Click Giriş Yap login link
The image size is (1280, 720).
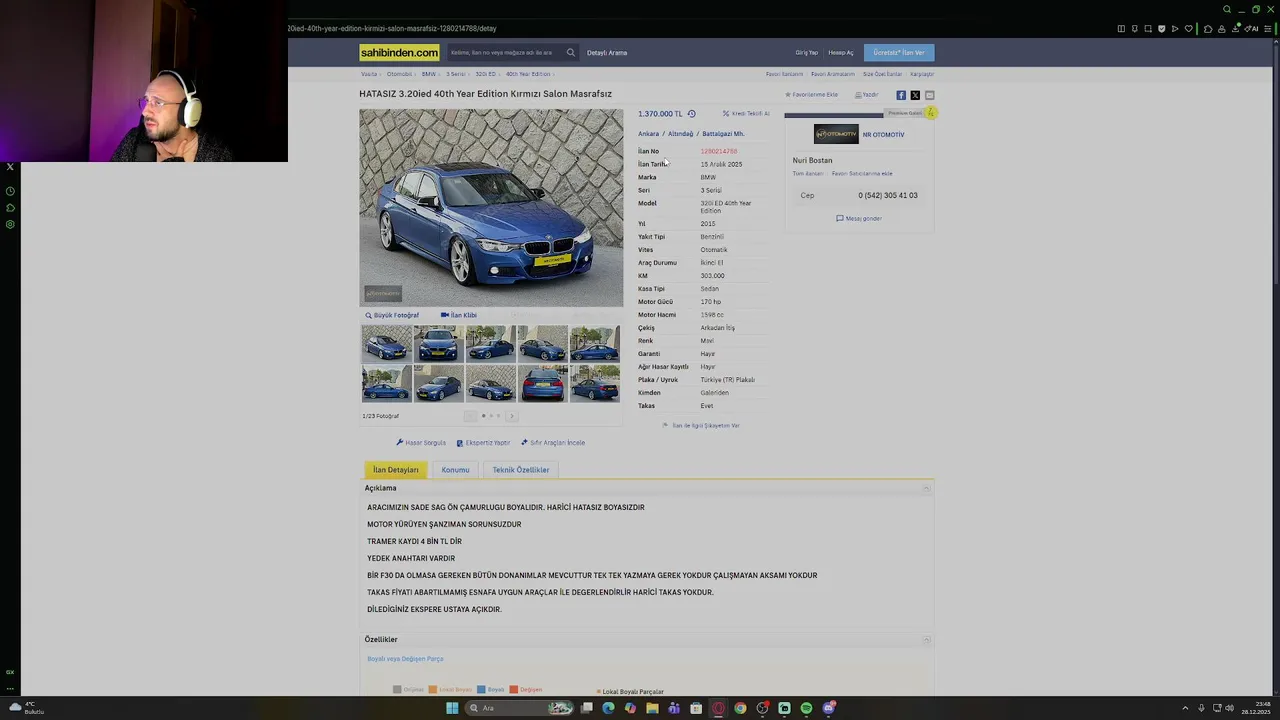tap(806, 53)
